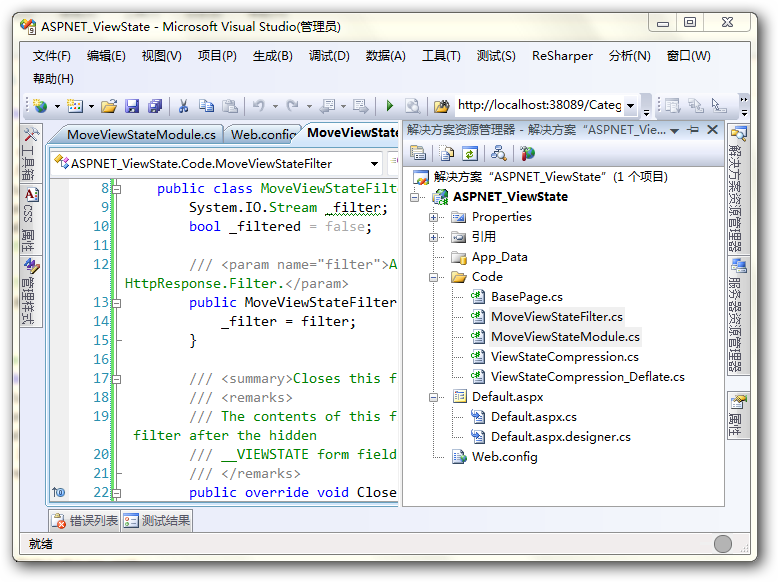
Task: Click the ASP.NET Configuration icon in Solution Explorer
Action: [527, 153]
